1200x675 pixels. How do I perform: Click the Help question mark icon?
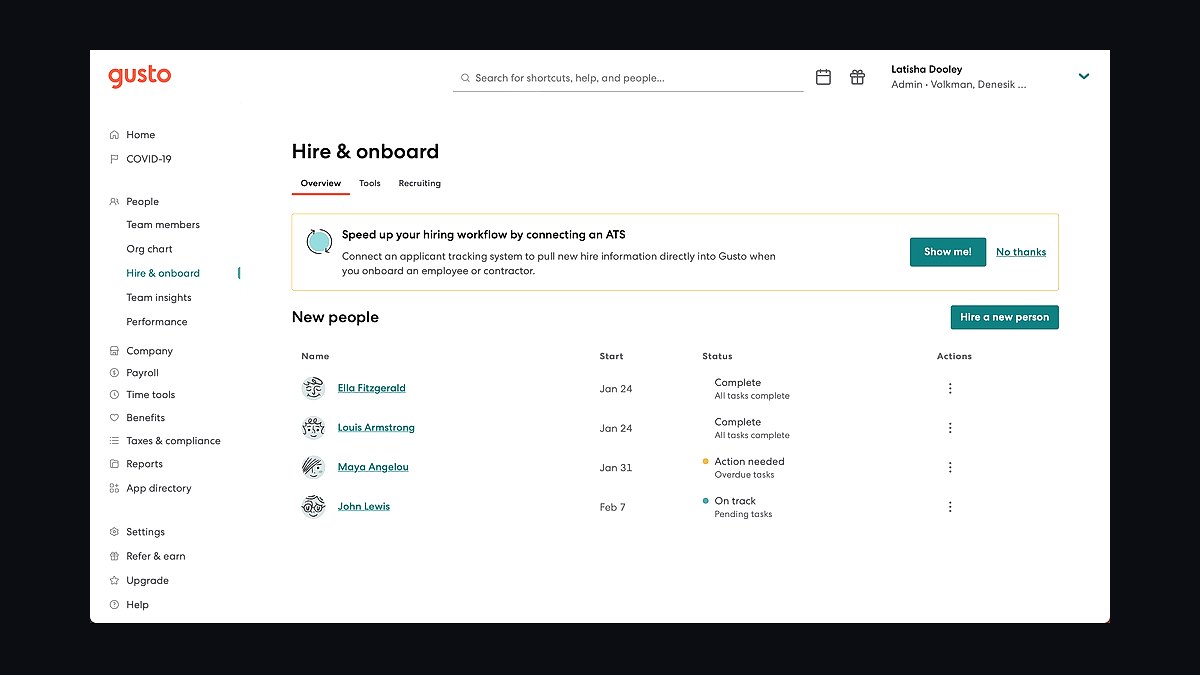tap(114, 605)
